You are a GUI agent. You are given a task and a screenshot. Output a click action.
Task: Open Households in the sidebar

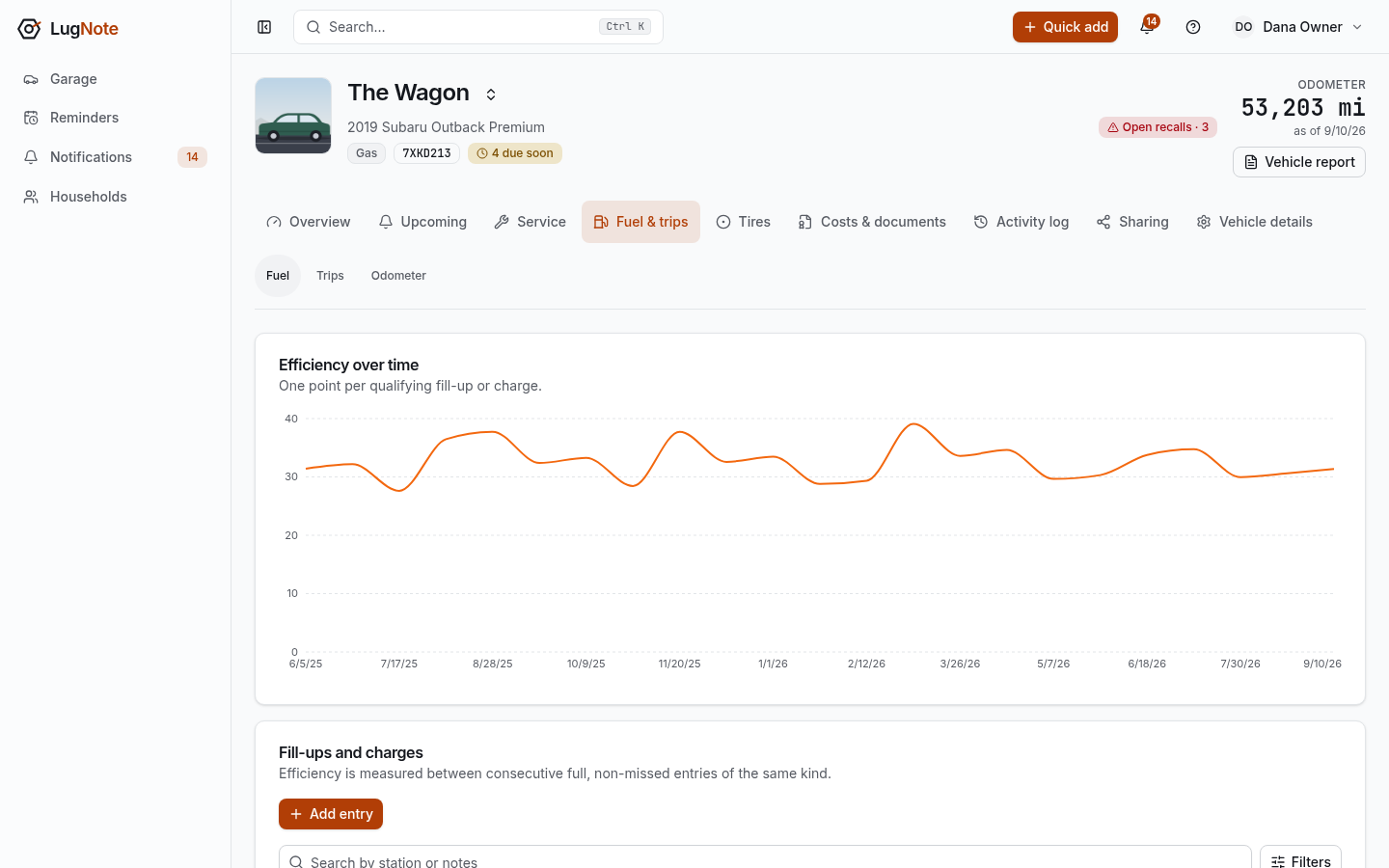(116, 197)
